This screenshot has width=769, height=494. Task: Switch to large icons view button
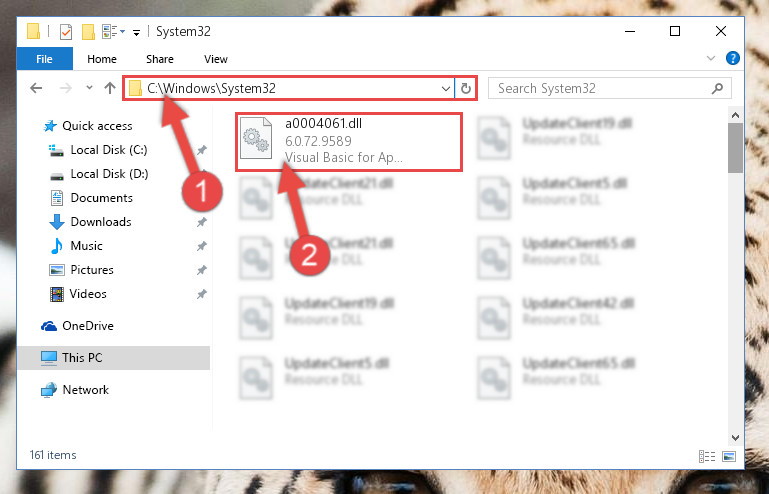729,457
